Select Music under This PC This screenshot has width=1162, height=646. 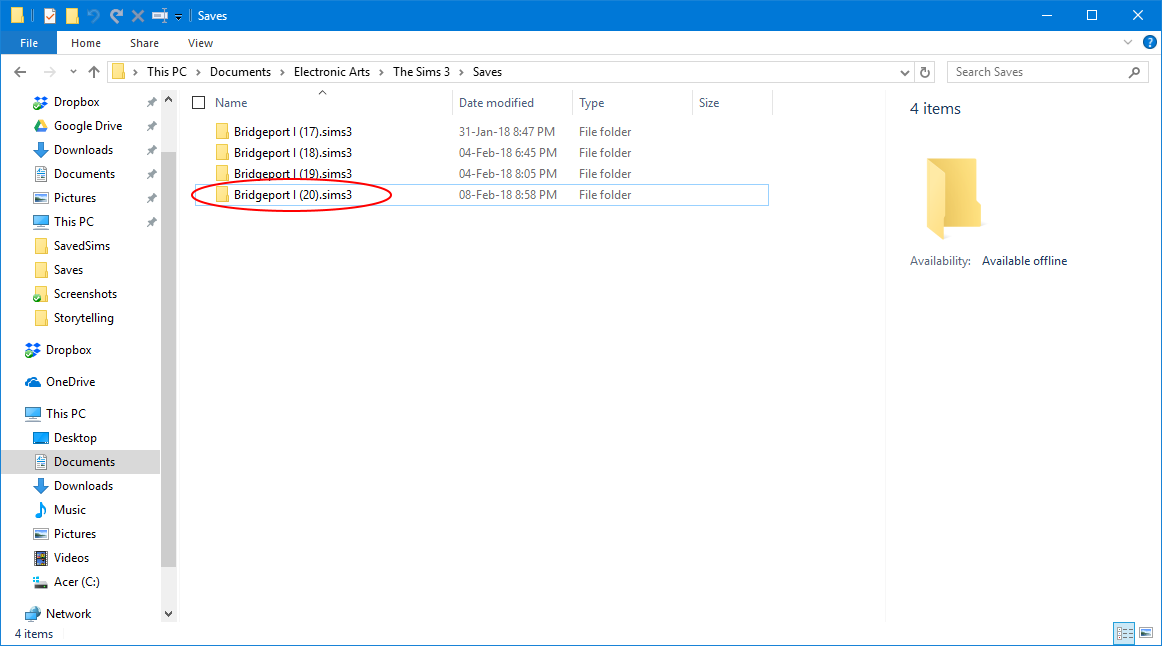[x=70, y=510]
